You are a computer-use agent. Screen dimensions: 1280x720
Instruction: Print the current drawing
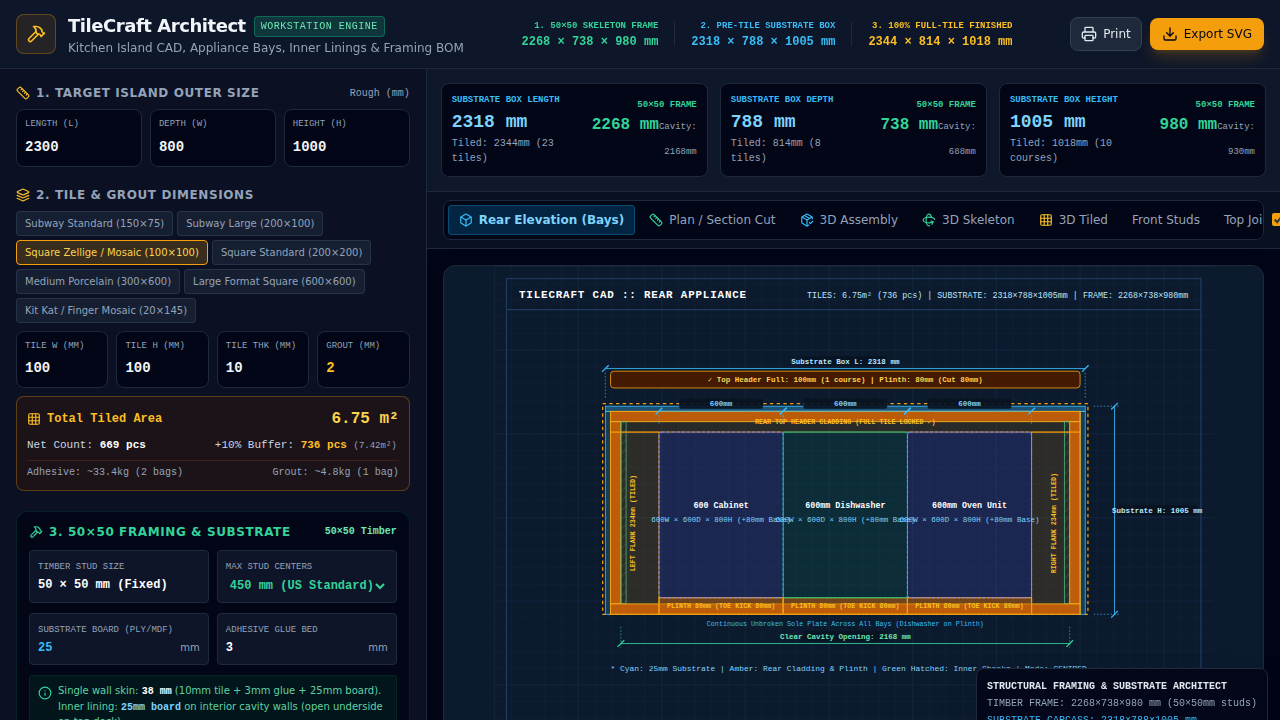click(x=1106, y=34)
